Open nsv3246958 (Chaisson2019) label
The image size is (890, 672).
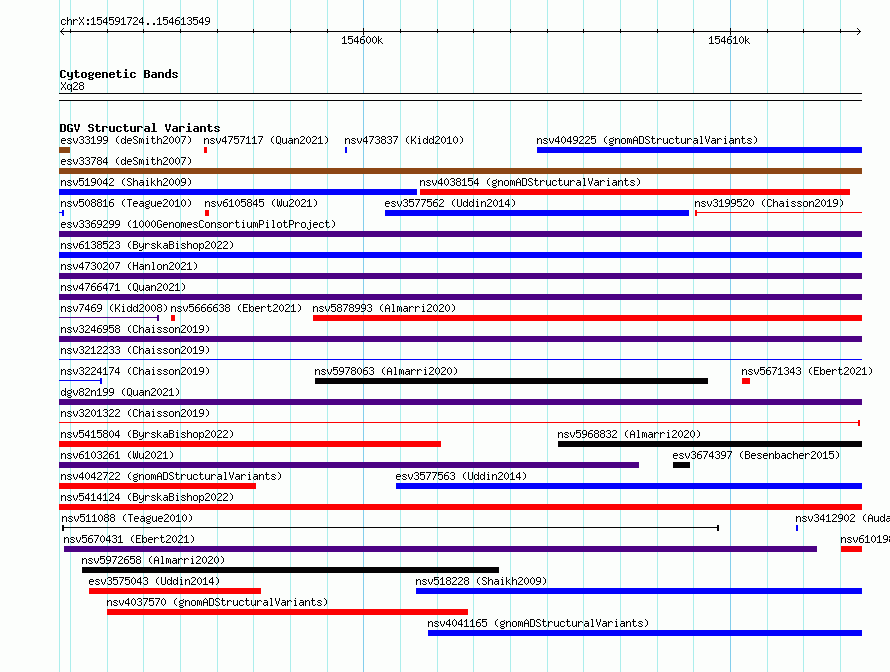135,329
